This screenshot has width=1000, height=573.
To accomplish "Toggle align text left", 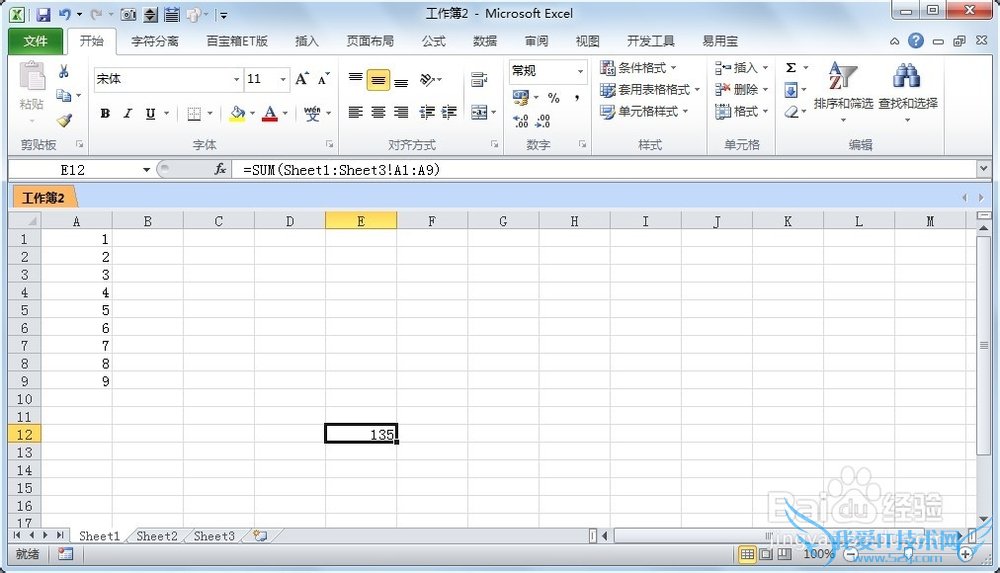I will pos(356,112).
